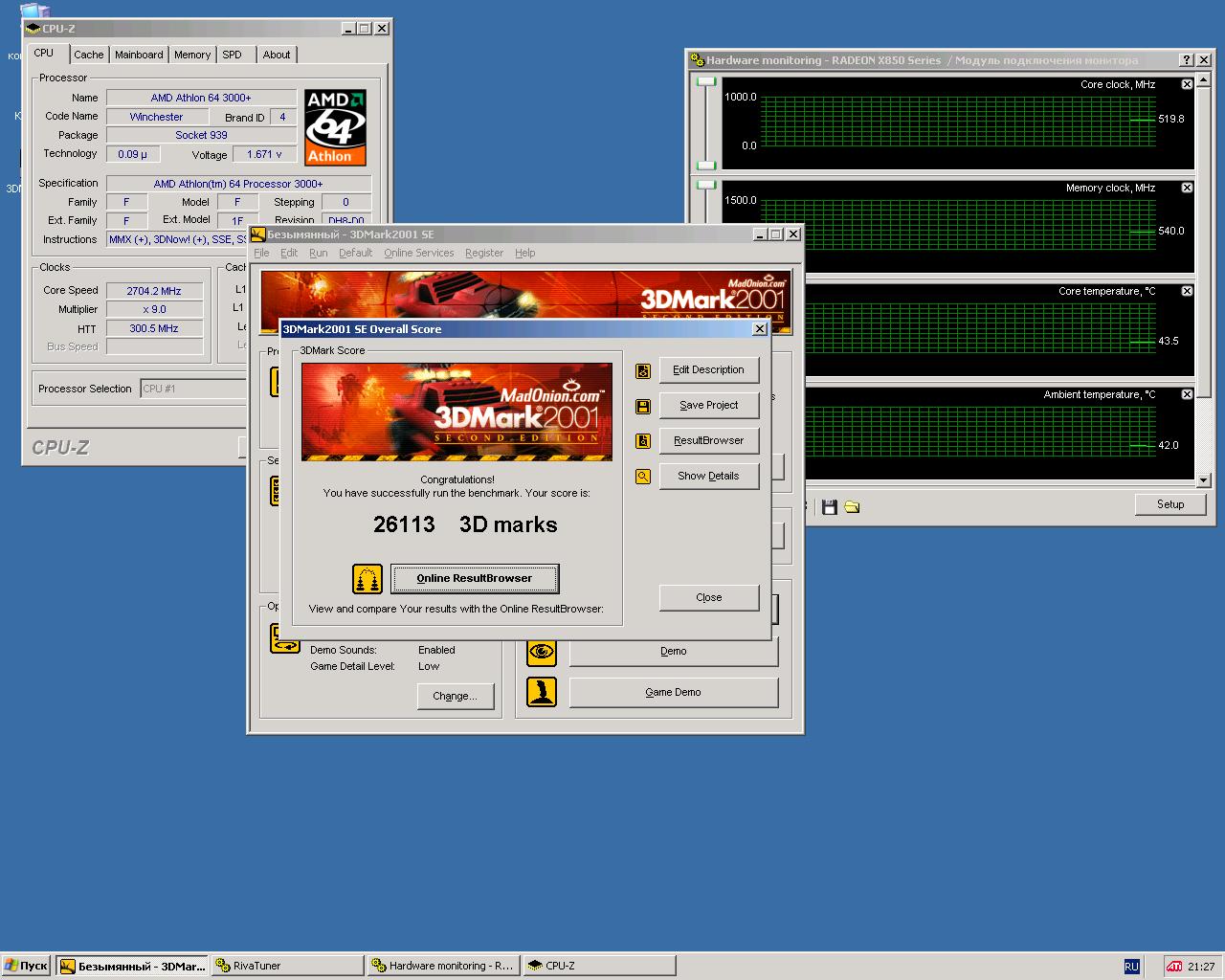Switch to the Mainboard tab in CPU-Z

139,55
